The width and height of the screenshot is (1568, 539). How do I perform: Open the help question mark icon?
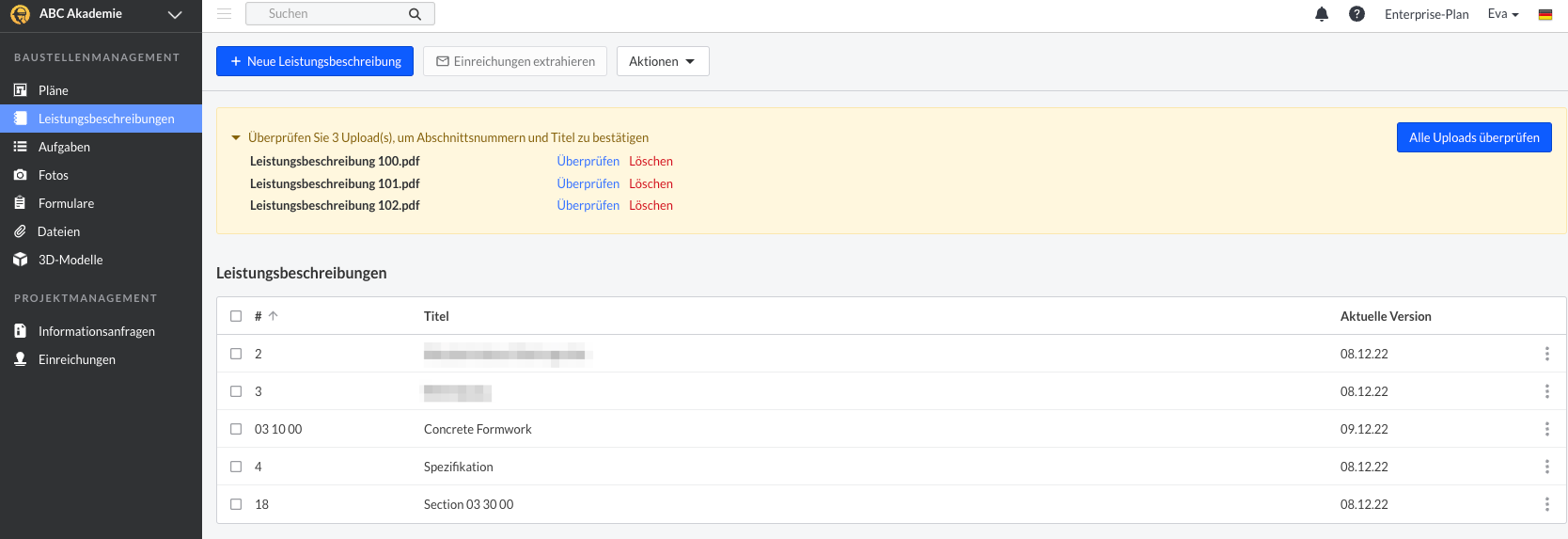[1356, 14]
